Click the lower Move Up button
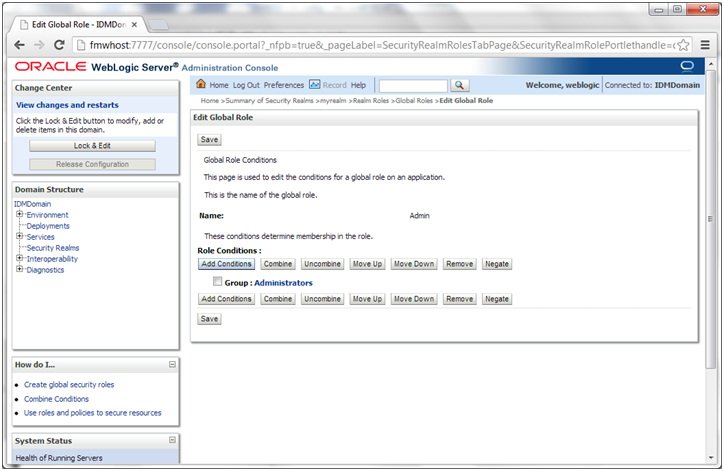Viewport: 724px width, 471px height. tap(367, 299)
